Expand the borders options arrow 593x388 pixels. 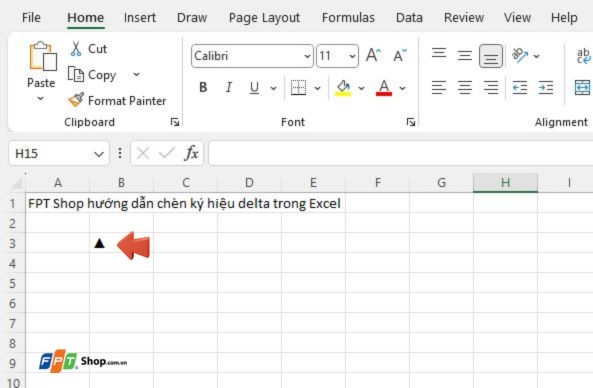point(317,88)
